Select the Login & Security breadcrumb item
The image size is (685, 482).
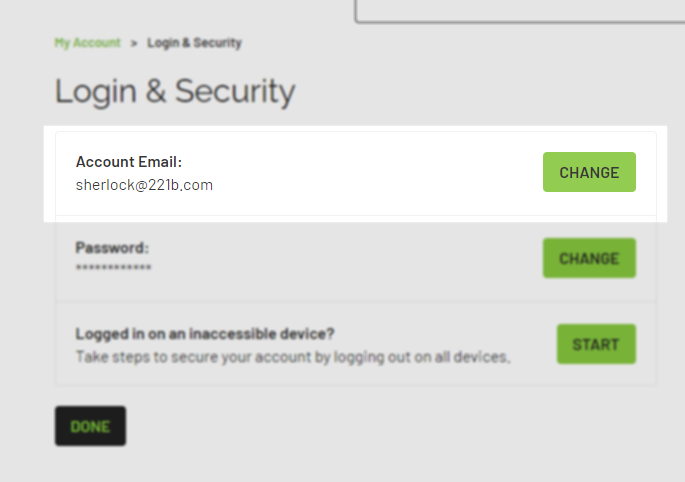(x=194, y=43)
